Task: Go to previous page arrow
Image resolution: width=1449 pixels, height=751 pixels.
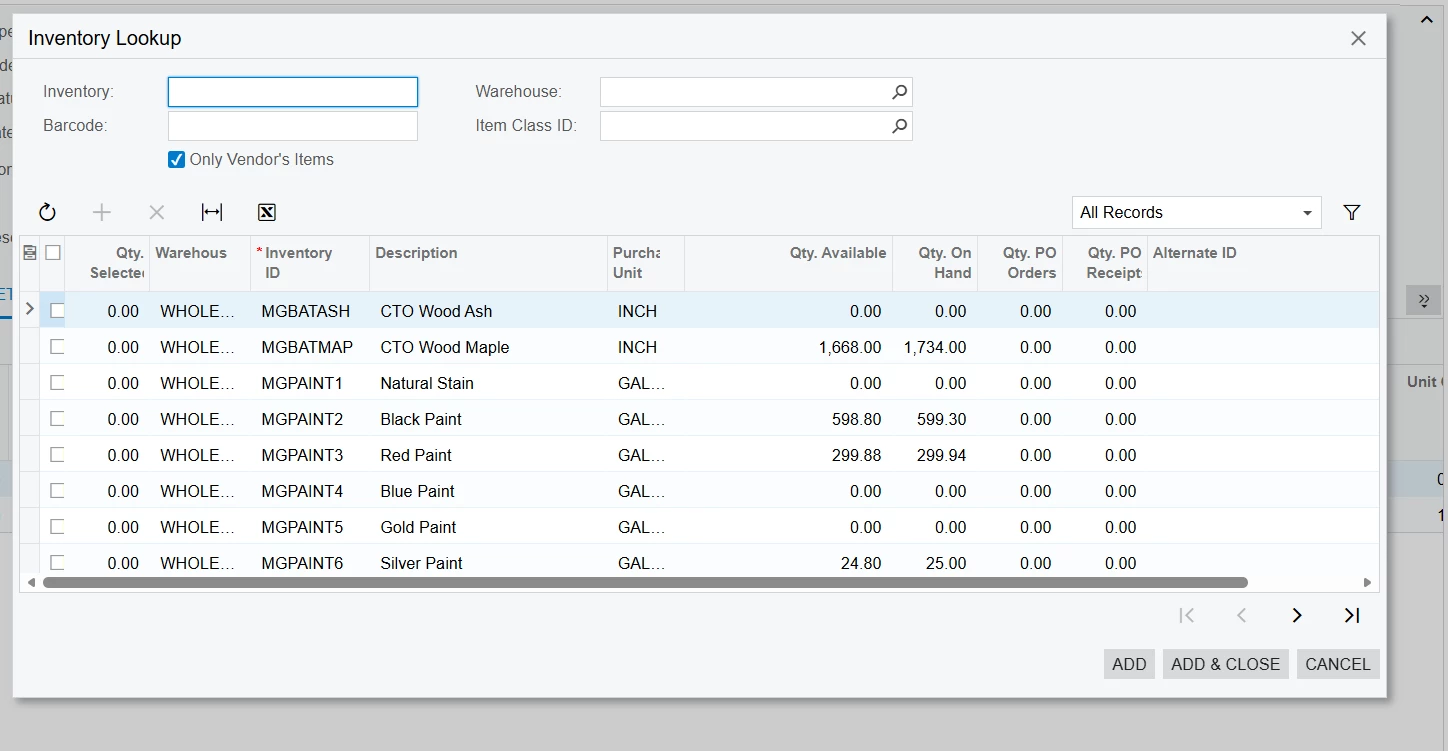Action: point(1242,616)
